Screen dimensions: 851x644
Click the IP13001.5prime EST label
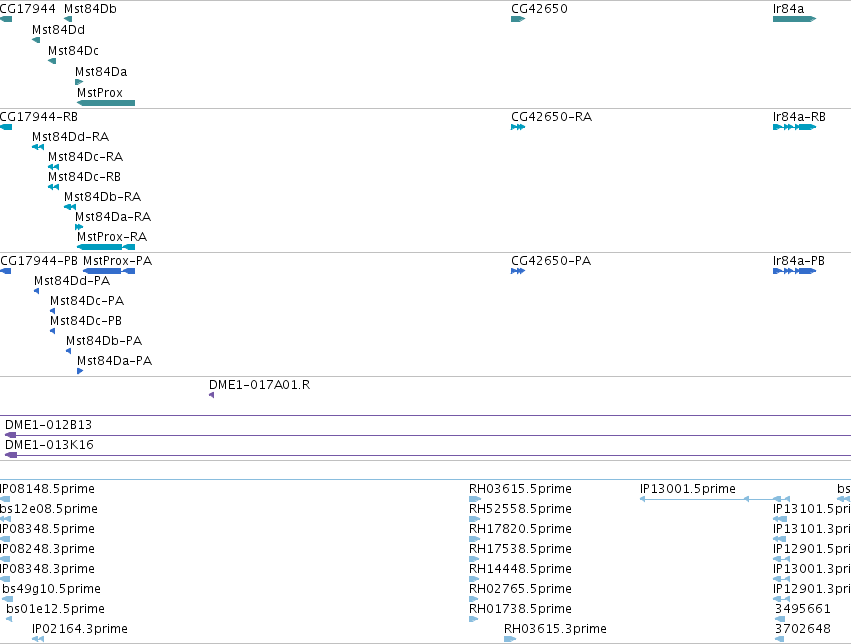click(x=688, y=489)
